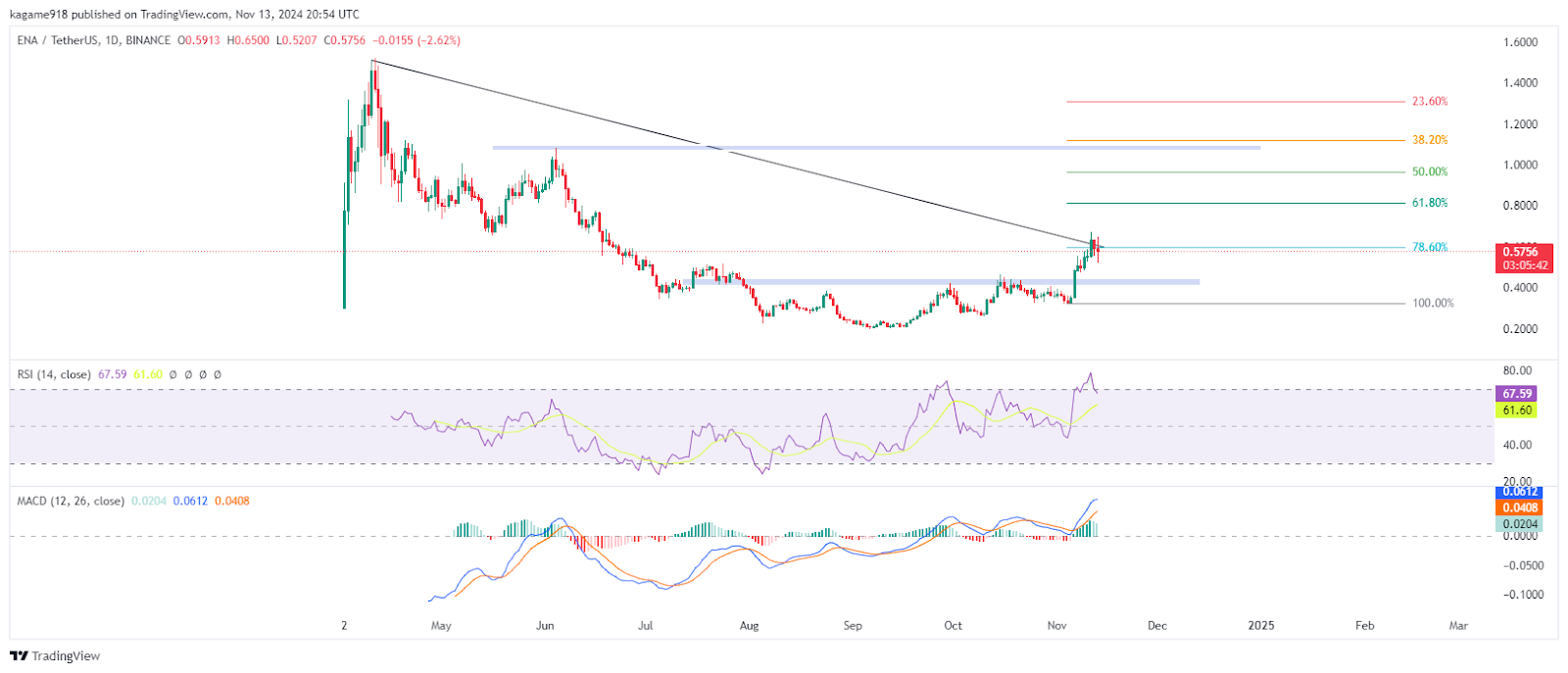Select the 23.60% Fibonacci level label
This screenshot has width=1568, height=673.
pos(1430,102)
